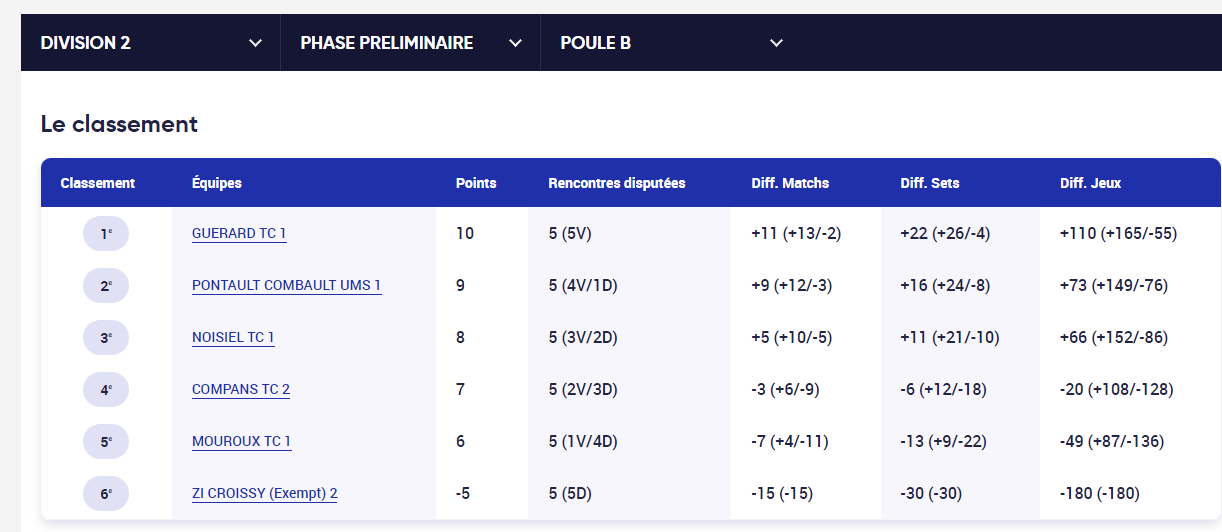This screenshot has height=532, width=1222.
Task: View the MOUROUX TC 1 team
Action: [241, 441]
